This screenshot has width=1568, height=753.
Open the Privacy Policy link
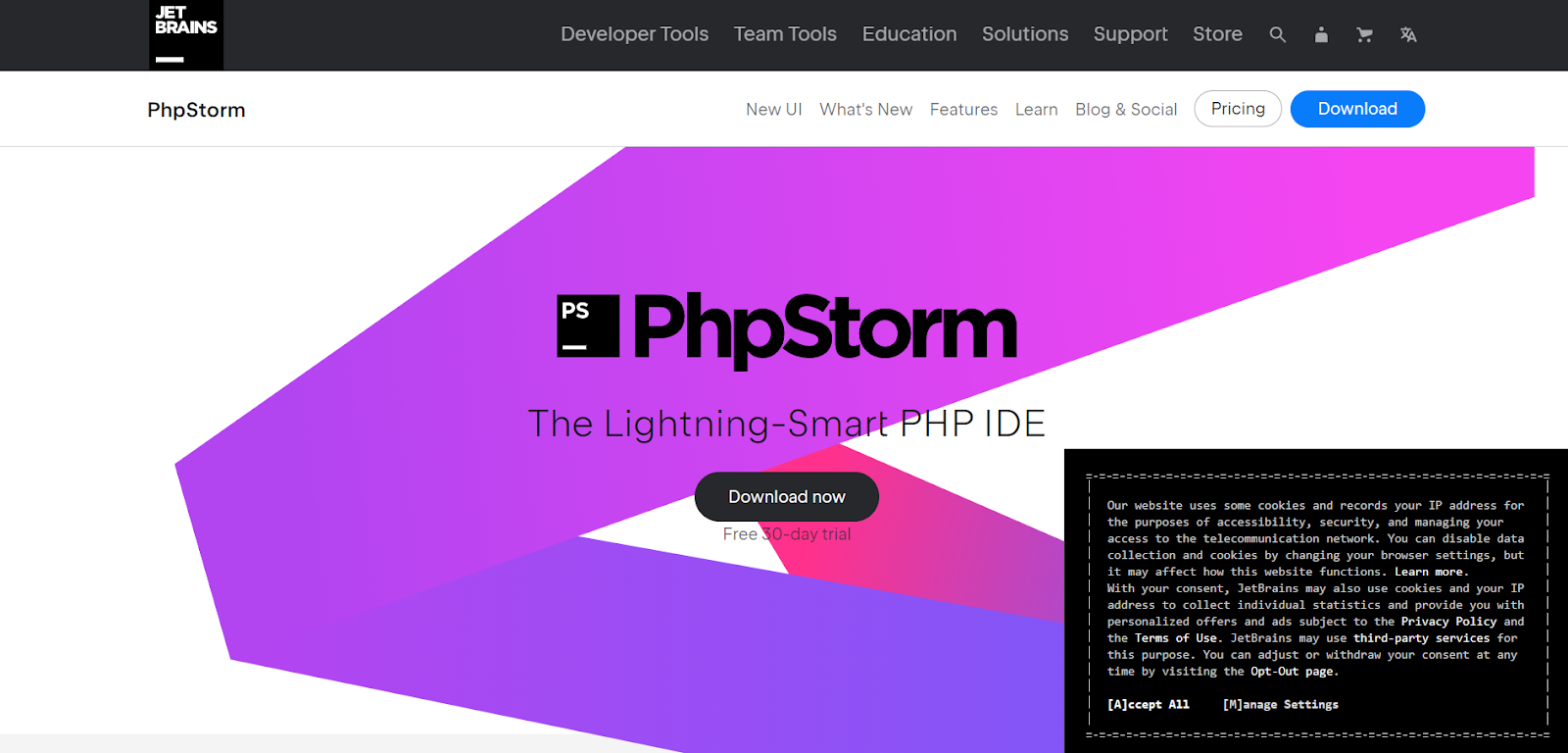point(1448,622)
